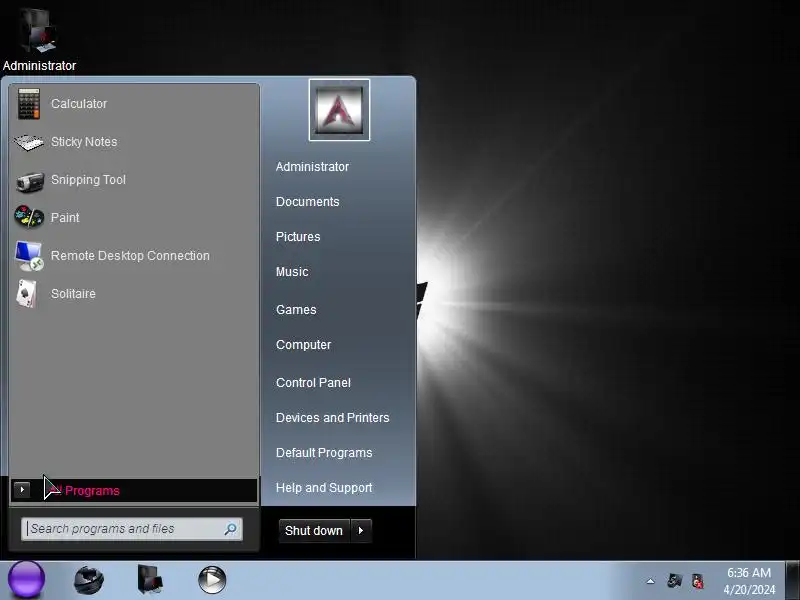The height and width of the screenshot is (600, 800).
Task: Click the search magnifier icon
Action: (x=231, y=529)
